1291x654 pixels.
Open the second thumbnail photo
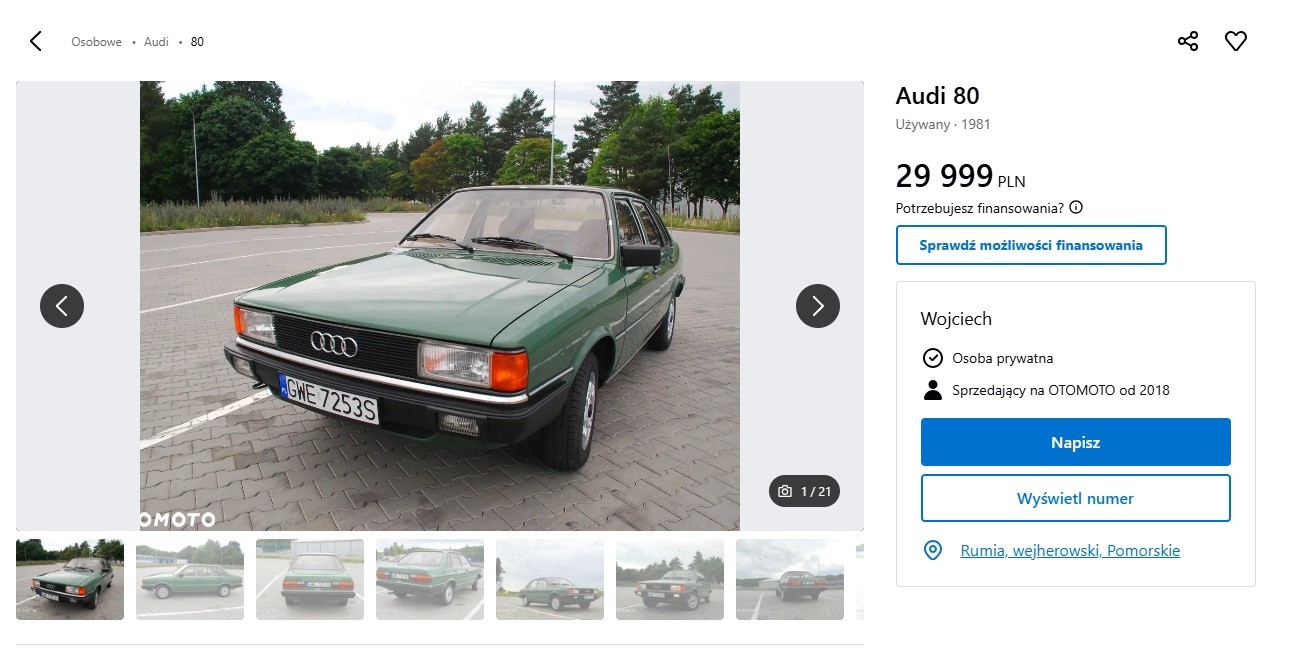click(189, 580)
